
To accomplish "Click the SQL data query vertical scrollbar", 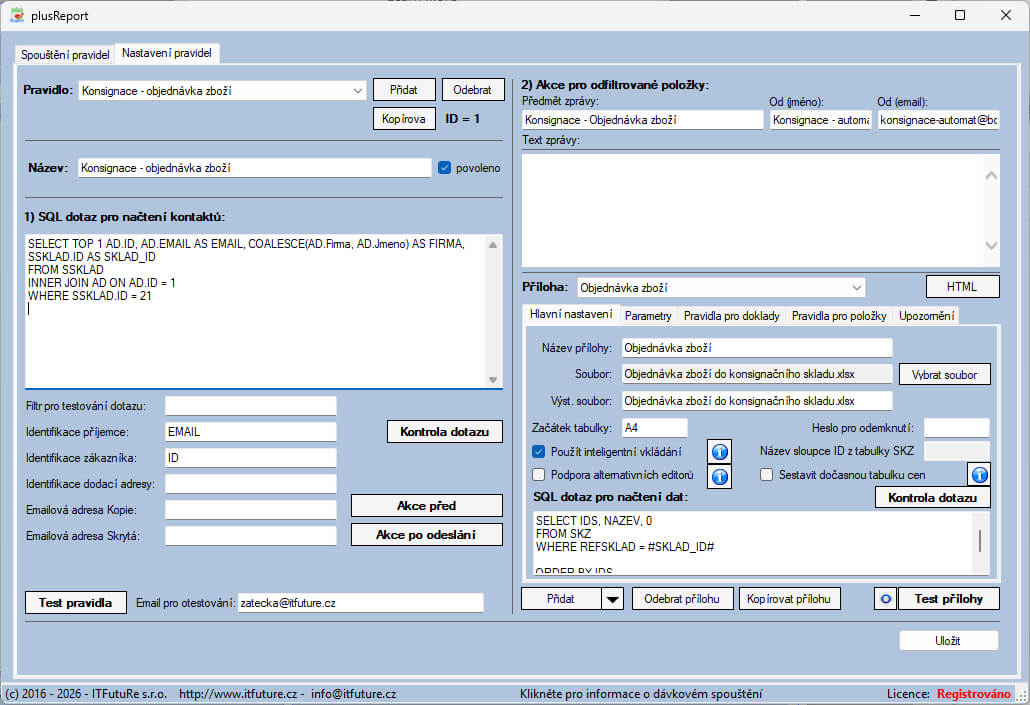I will point(980,542).
